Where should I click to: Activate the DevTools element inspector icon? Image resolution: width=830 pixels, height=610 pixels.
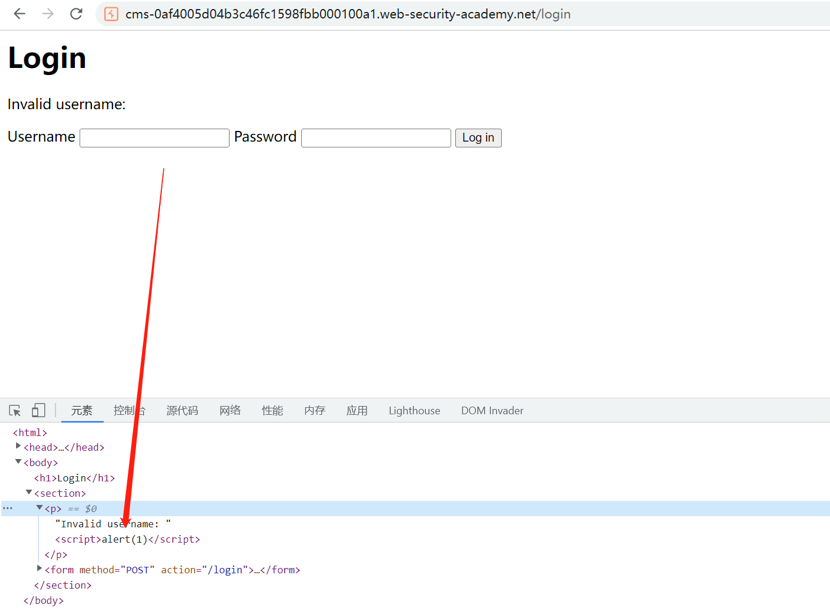click(x=15, y=410)
